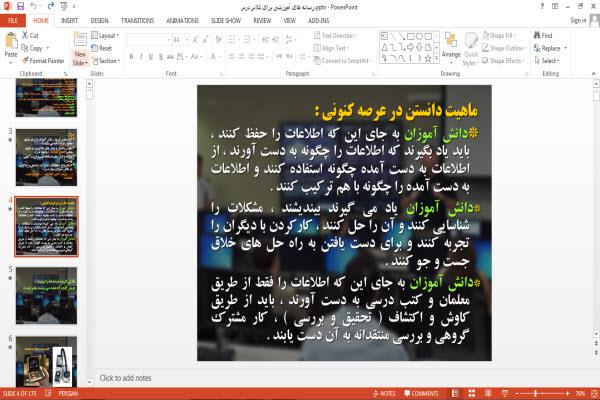Click the Copy command
The height and width of the screenshot is (400, 600).
click(32, 48)
